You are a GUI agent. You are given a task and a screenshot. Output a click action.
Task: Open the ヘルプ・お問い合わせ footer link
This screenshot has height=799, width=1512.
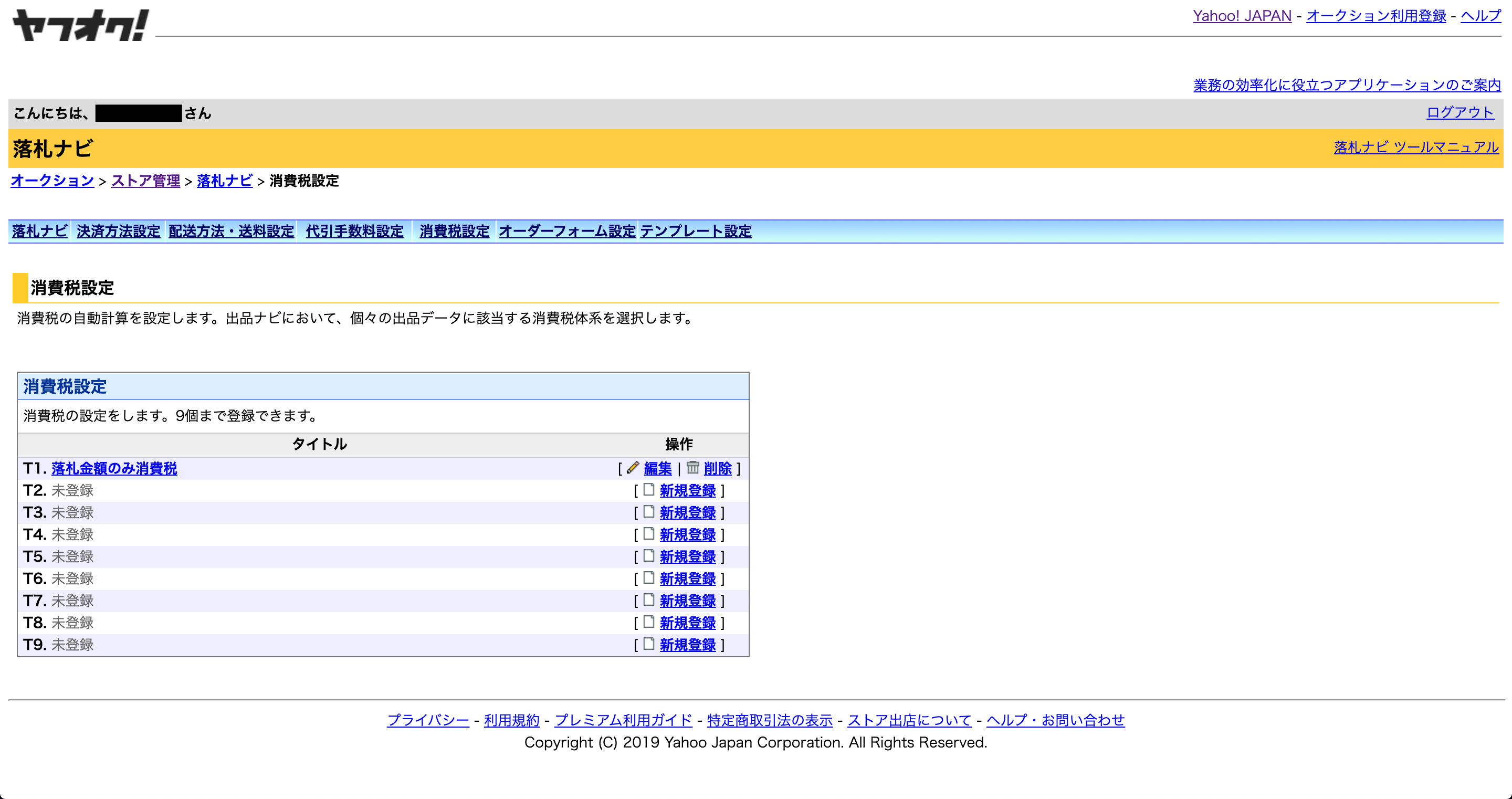[x=1055, y=720]
